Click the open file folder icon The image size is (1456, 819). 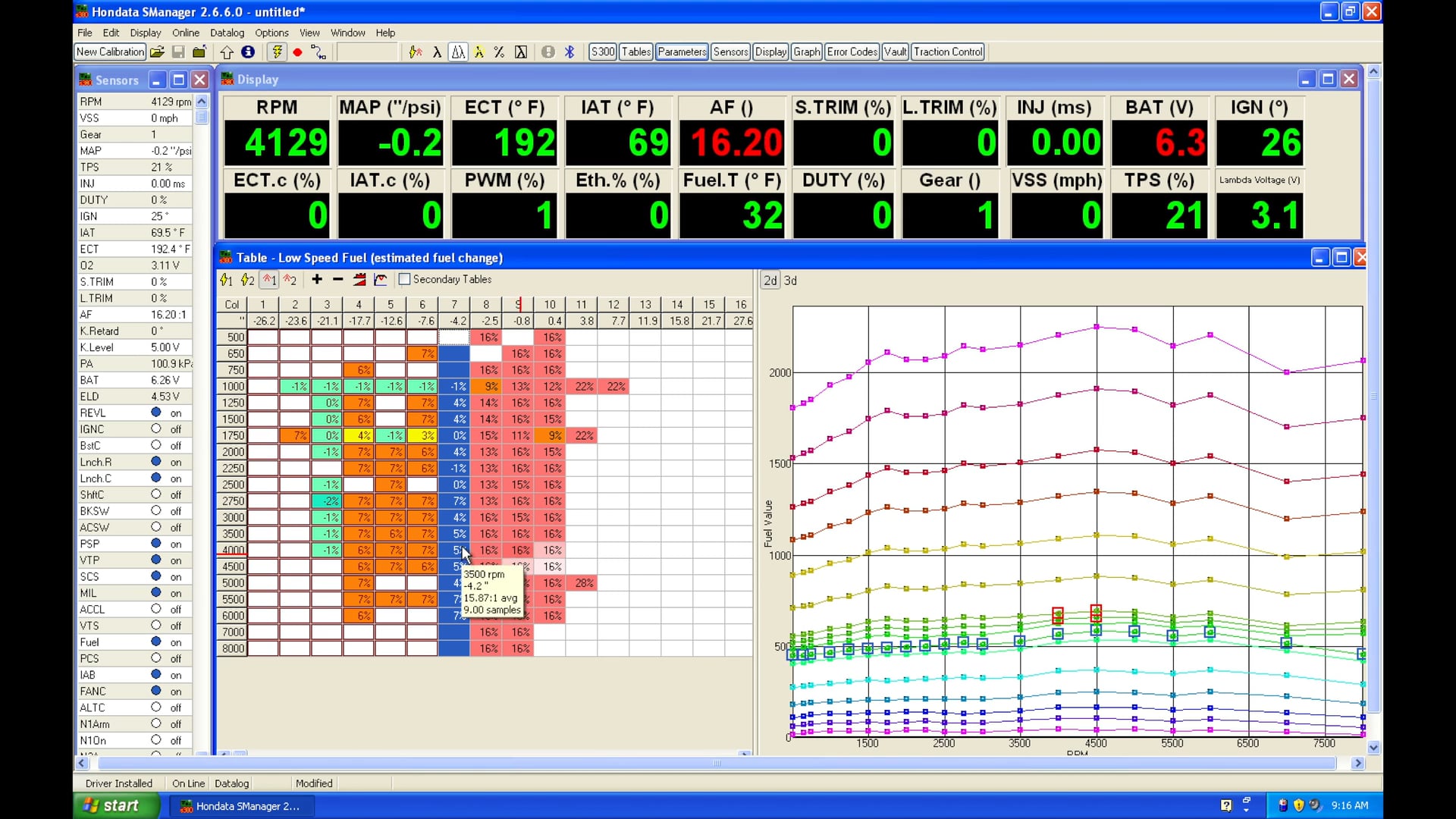click(157, 52)
